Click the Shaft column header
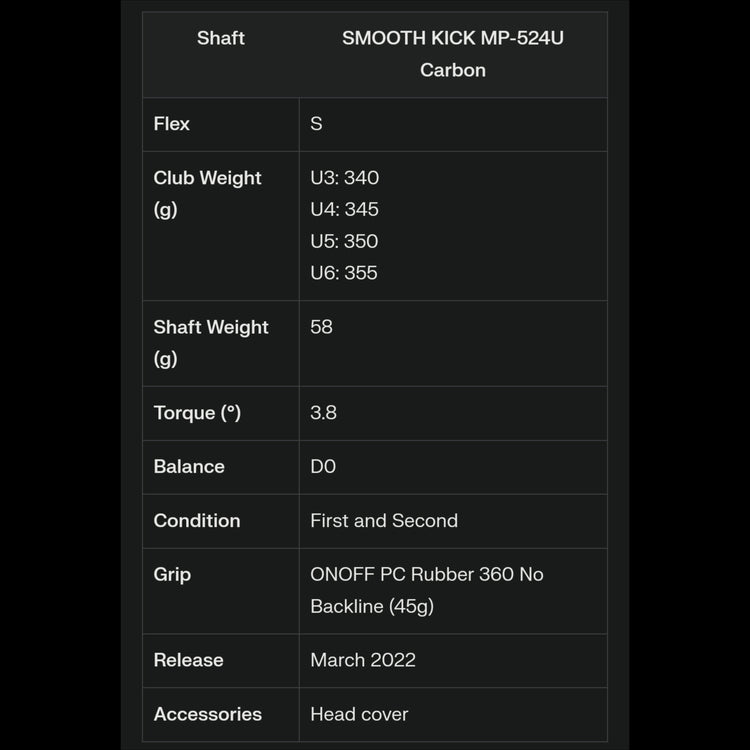The height and width of the screenshot is (750, 750). point(221,38)
